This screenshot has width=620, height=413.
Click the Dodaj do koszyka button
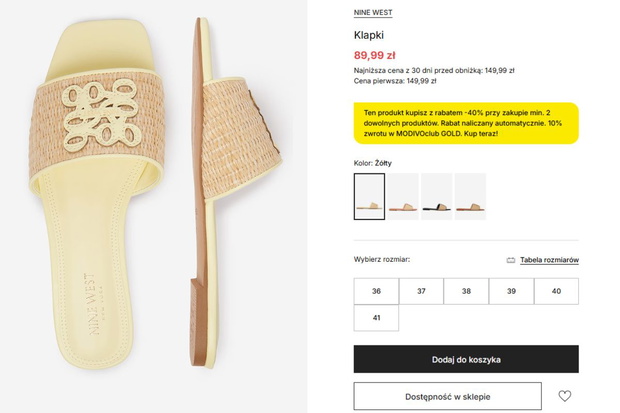(466, 359)
